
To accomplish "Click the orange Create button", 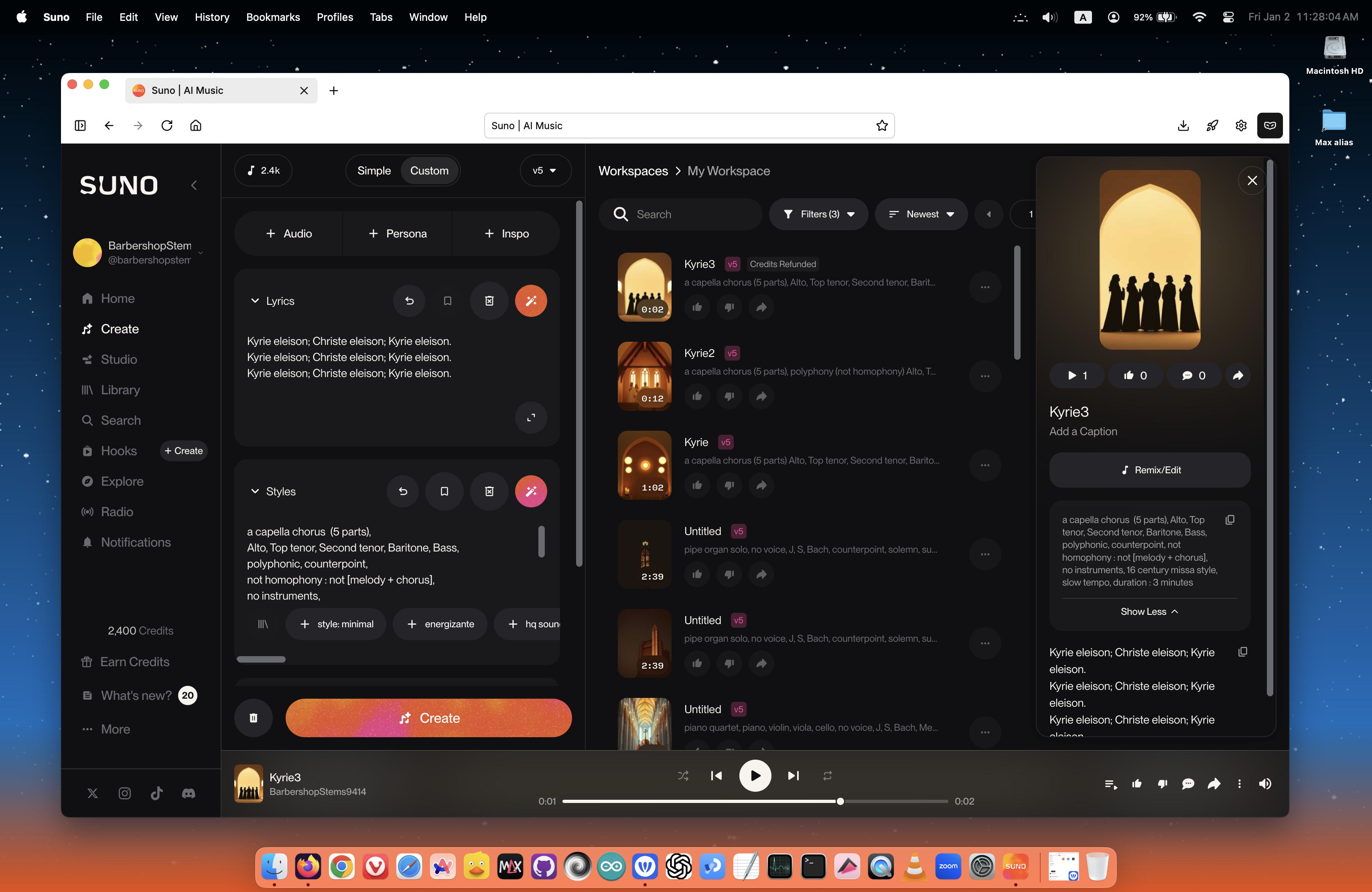I will point(428,718).
